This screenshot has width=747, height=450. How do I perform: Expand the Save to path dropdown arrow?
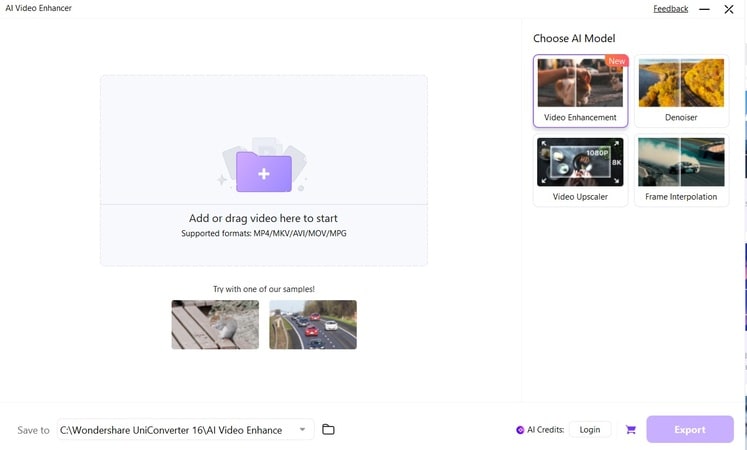[302, 430]
